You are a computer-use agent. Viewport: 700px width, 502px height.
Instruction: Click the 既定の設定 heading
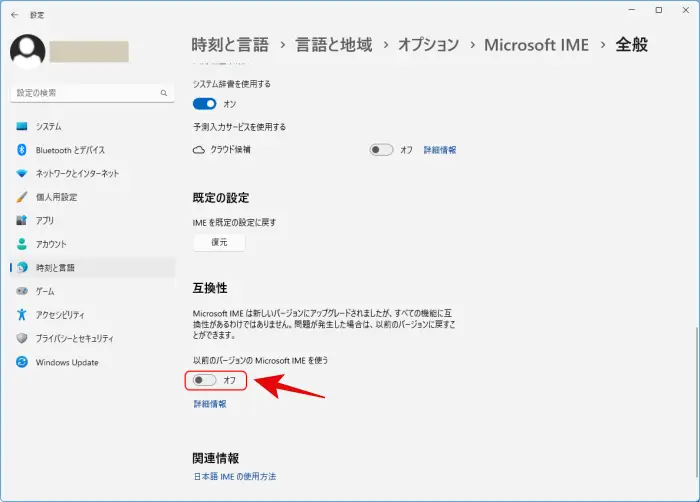(221, 197)
